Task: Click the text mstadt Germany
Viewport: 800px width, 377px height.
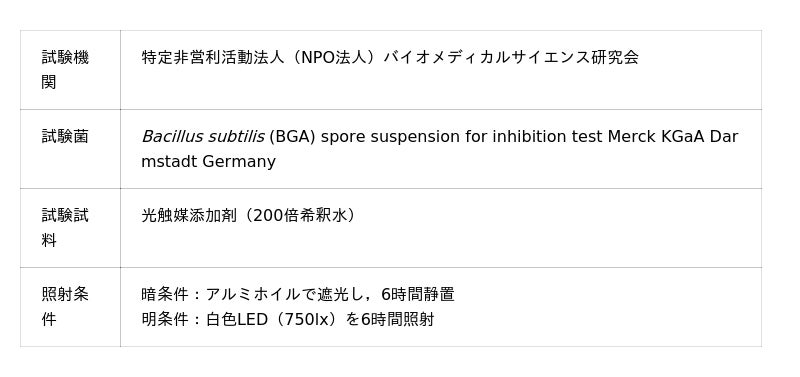Action: (208, 162)
